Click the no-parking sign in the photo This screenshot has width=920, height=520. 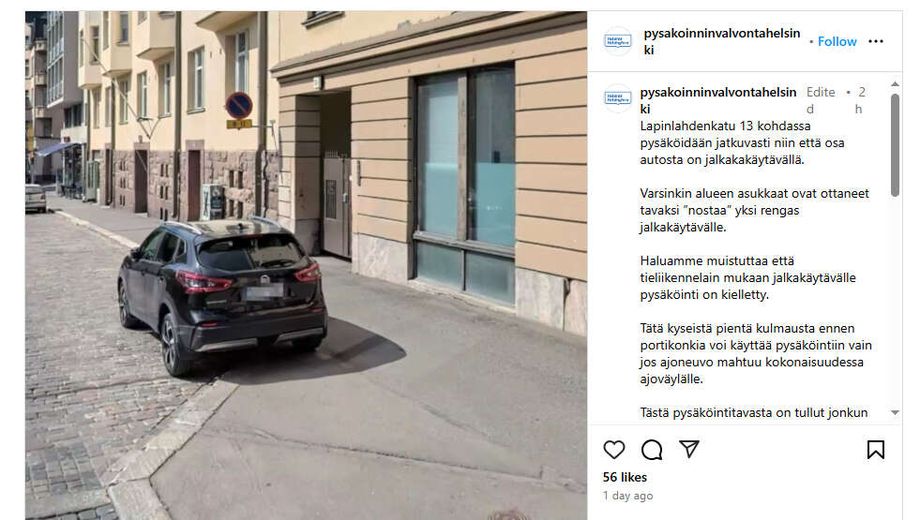pyautogui.click(x=239, y=106)
